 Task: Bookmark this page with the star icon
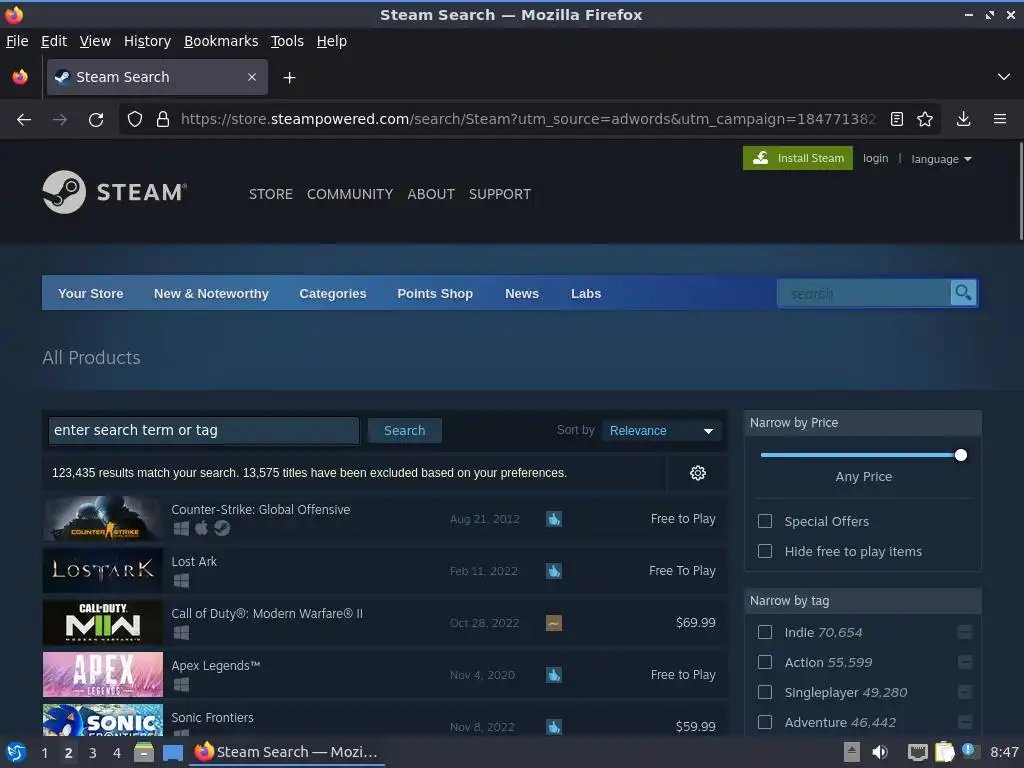click(925, 120)
